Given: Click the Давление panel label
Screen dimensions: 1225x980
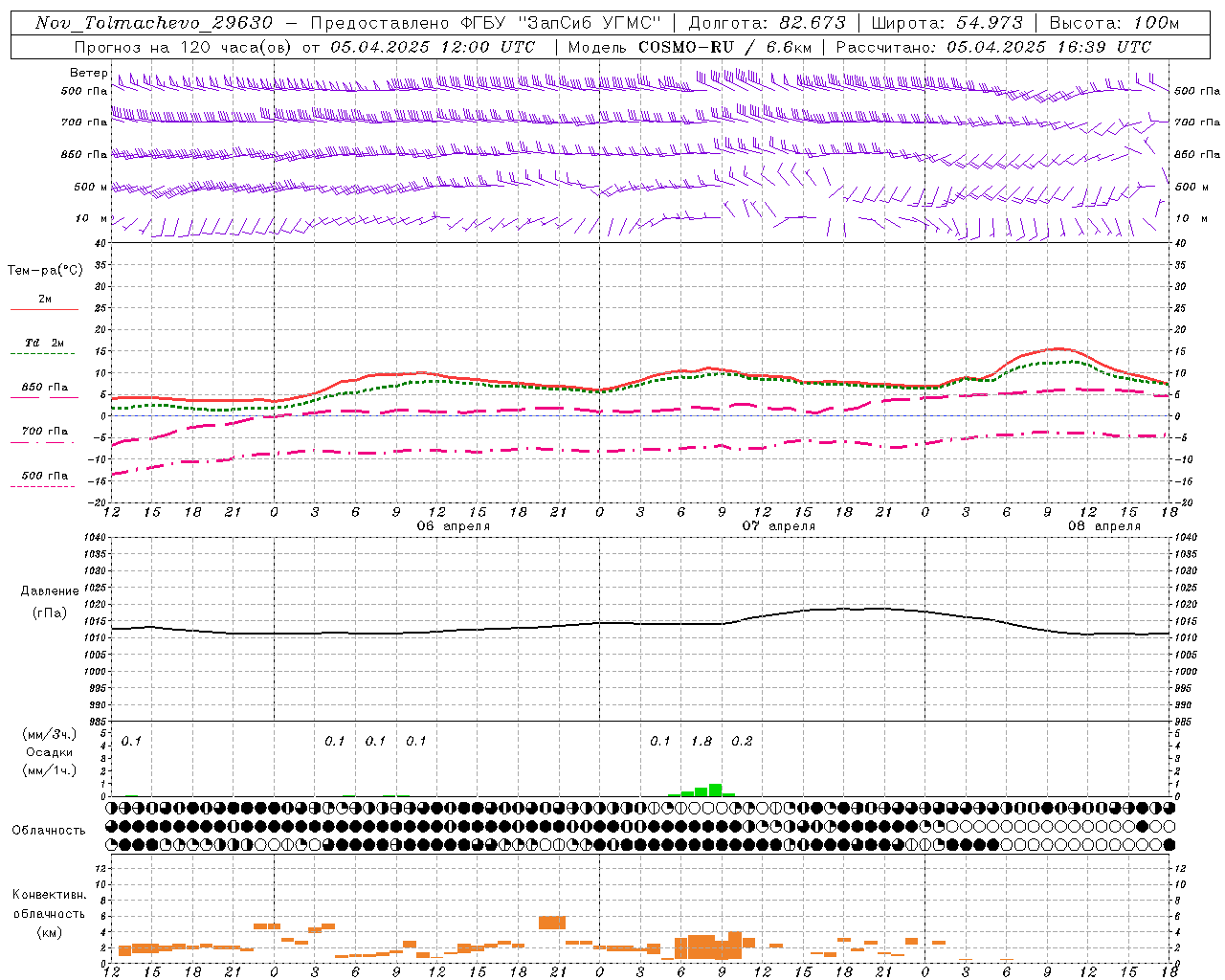Looking at the screenshot, I should point(50,591).
